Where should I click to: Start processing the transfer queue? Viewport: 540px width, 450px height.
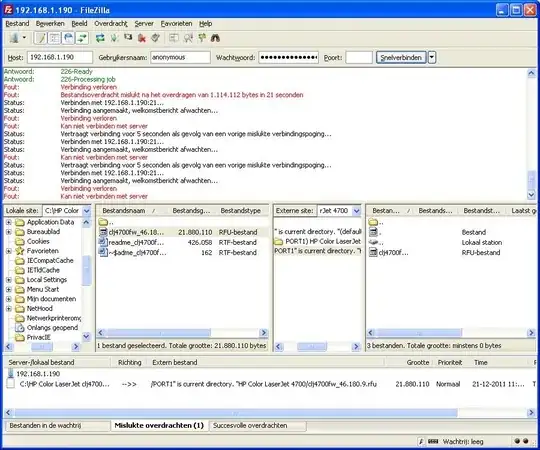pyautogui.click(x=114, y=38)
